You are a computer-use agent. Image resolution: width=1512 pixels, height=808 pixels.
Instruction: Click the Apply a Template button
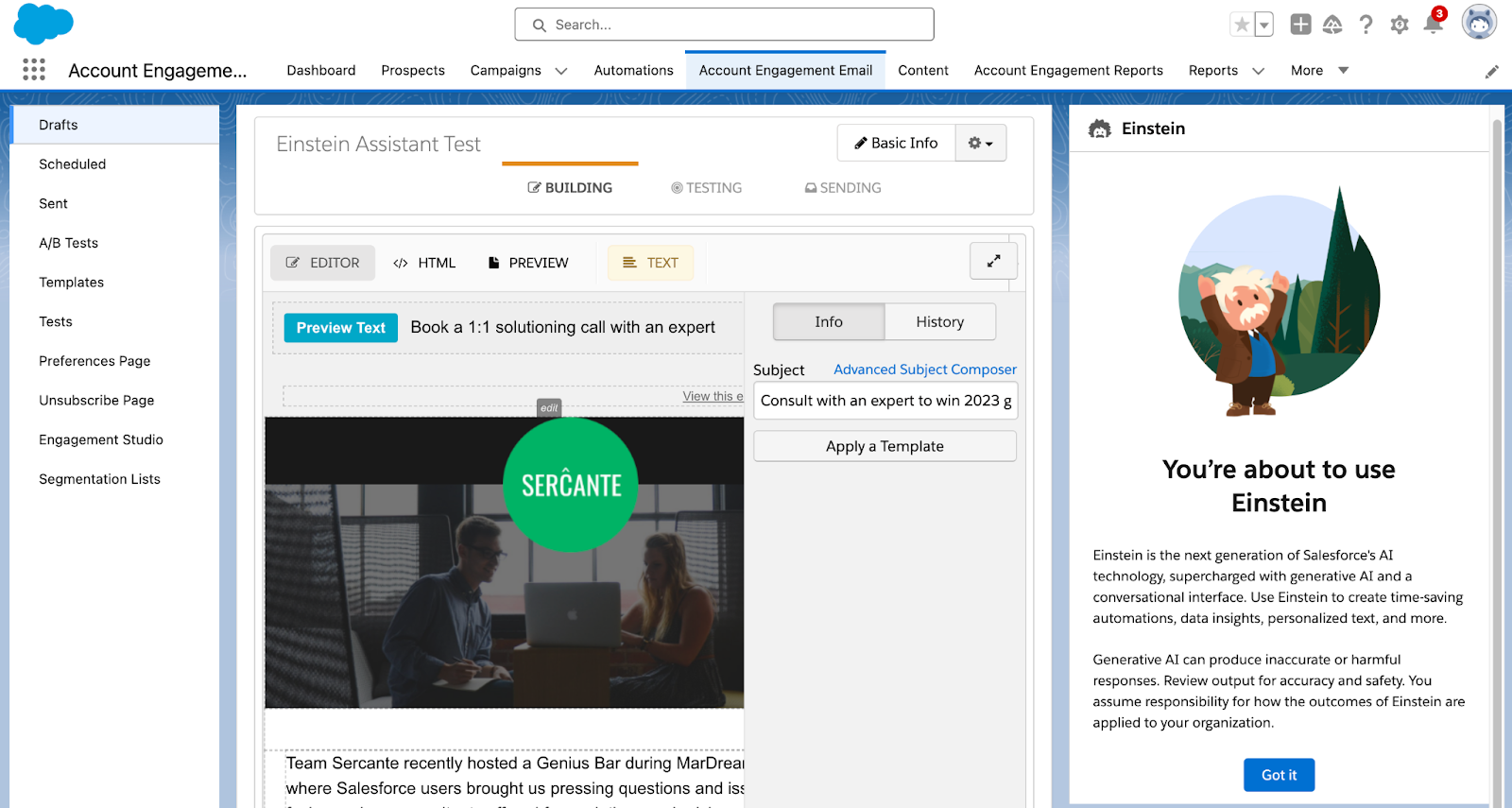[885, 446]
